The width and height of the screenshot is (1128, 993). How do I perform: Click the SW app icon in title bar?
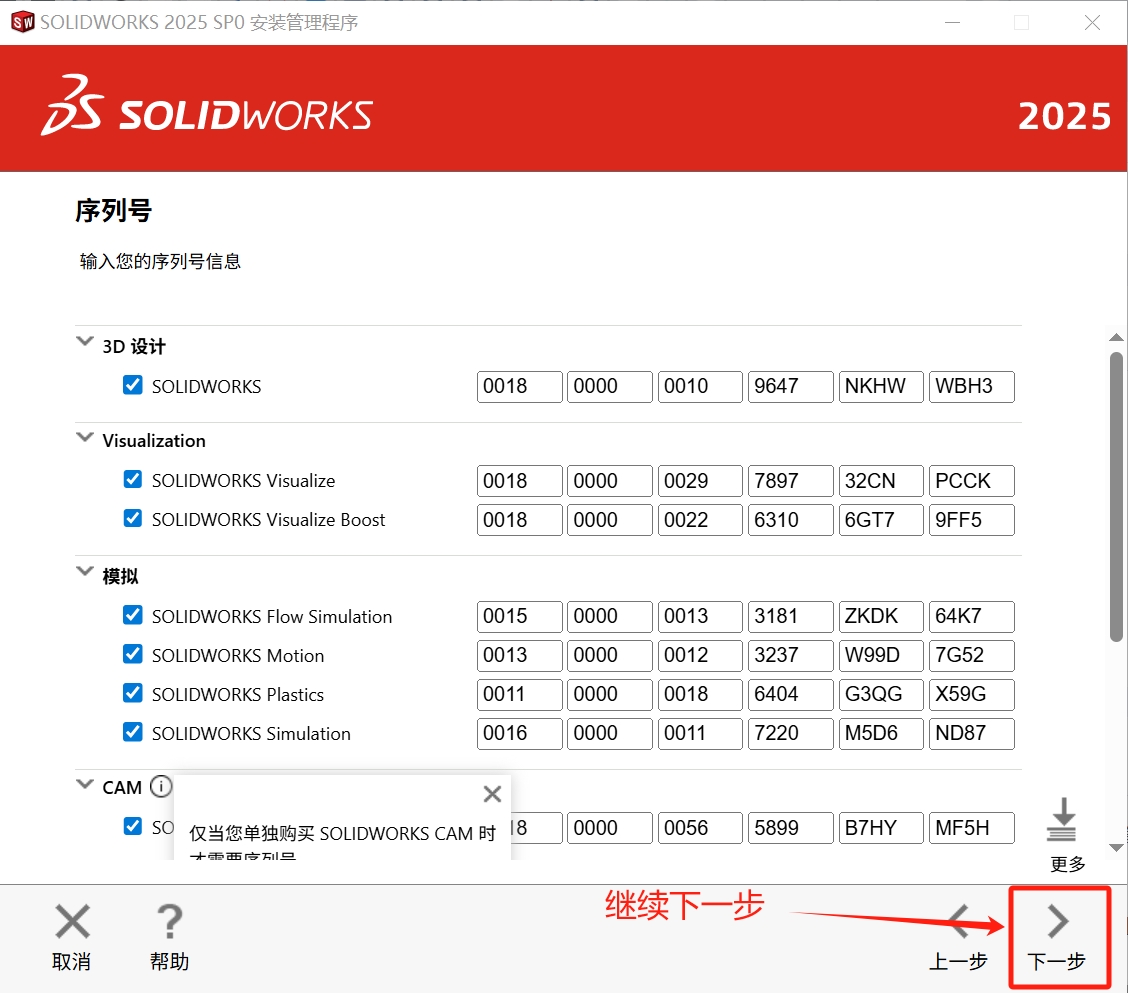[22, 22]
